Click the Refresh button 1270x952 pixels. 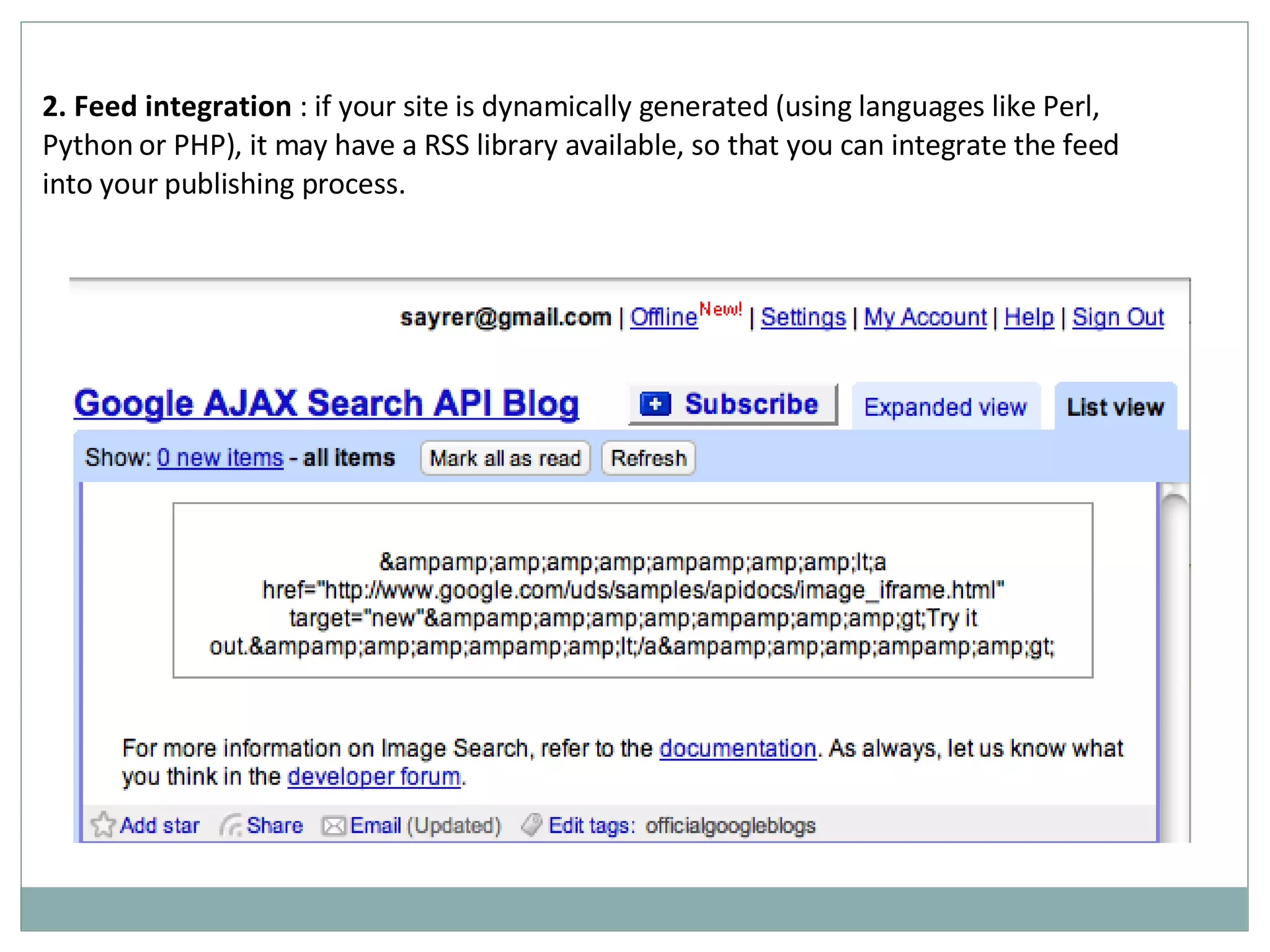coord(648,459)
